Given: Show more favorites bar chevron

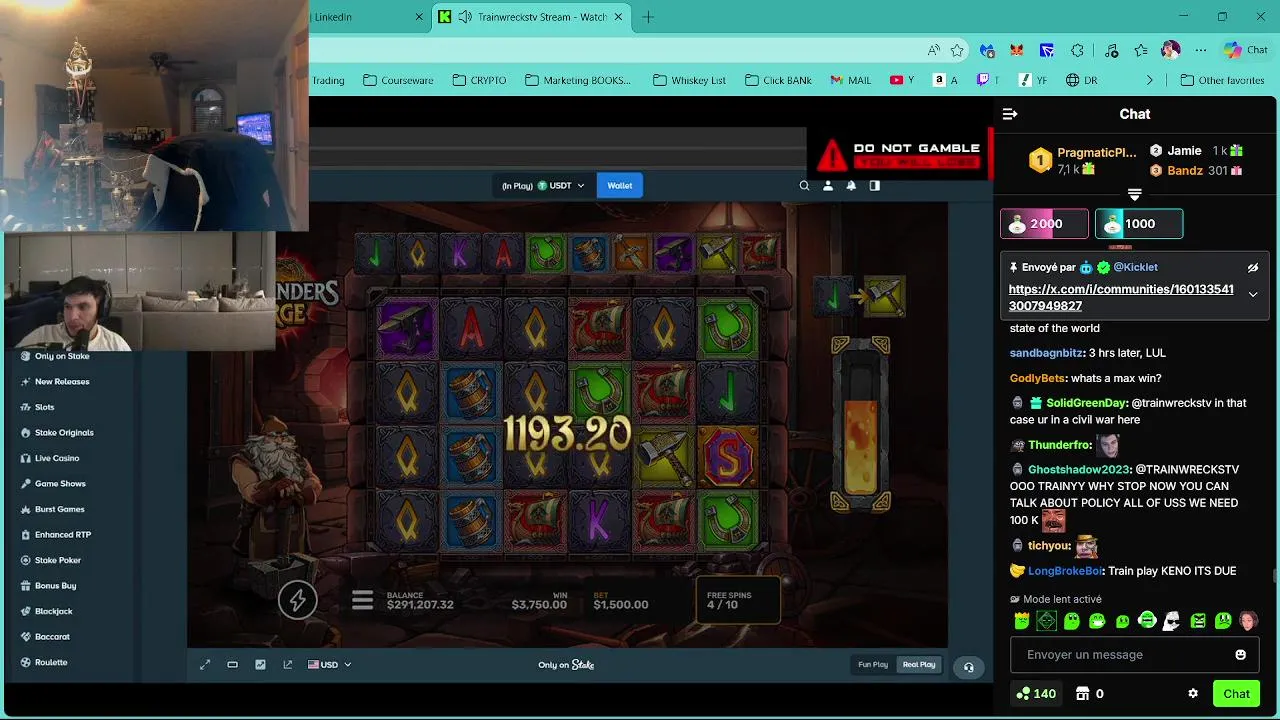Looking at the screenshot, I should (x=1149, y=80).
